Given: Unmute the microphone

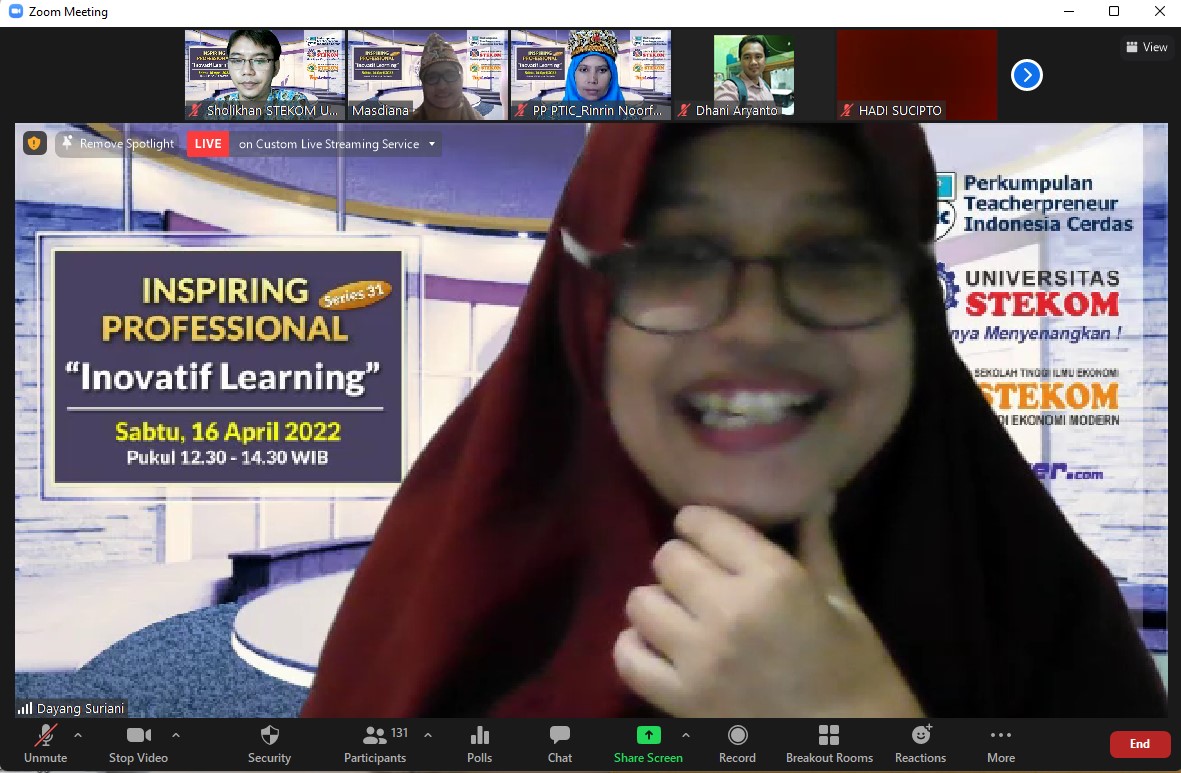Looking at the screenshot, I should tap(45, 744).
